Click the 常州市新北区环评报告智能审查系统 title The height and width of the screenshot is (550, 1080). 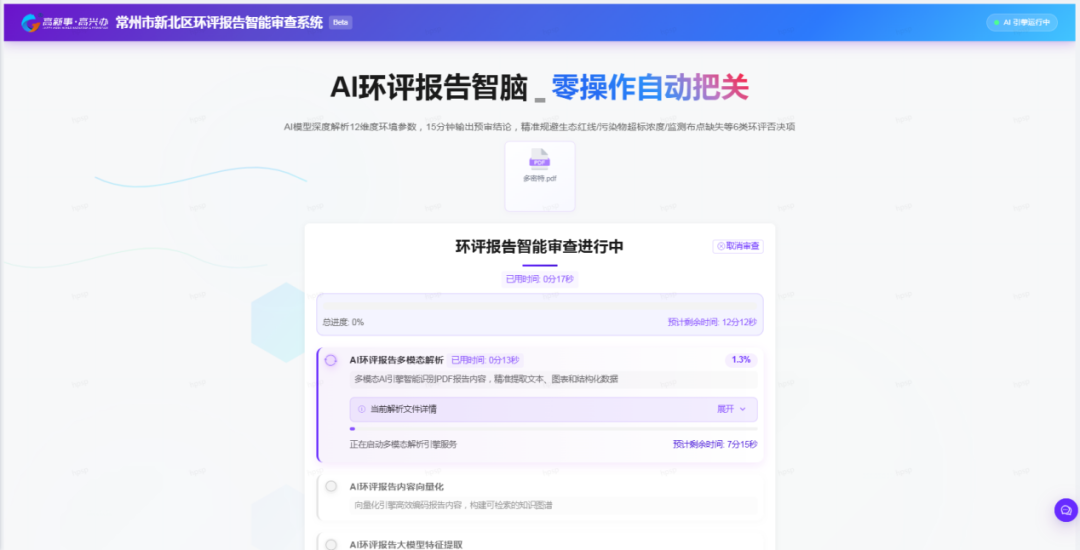point(219,22)
